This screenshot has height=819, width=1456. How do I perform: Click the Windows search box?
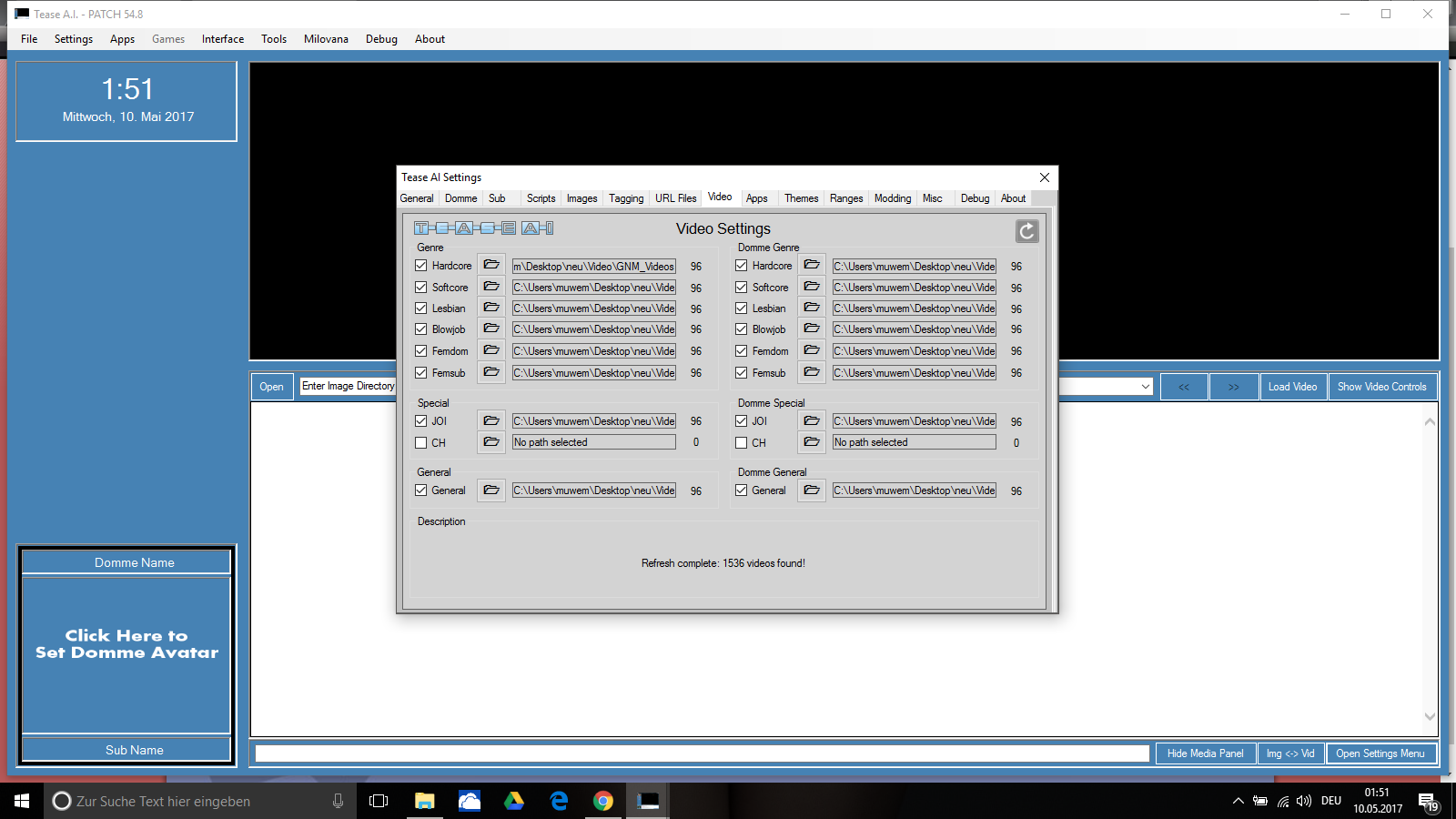pyautogui.click(x=199, y=801)
